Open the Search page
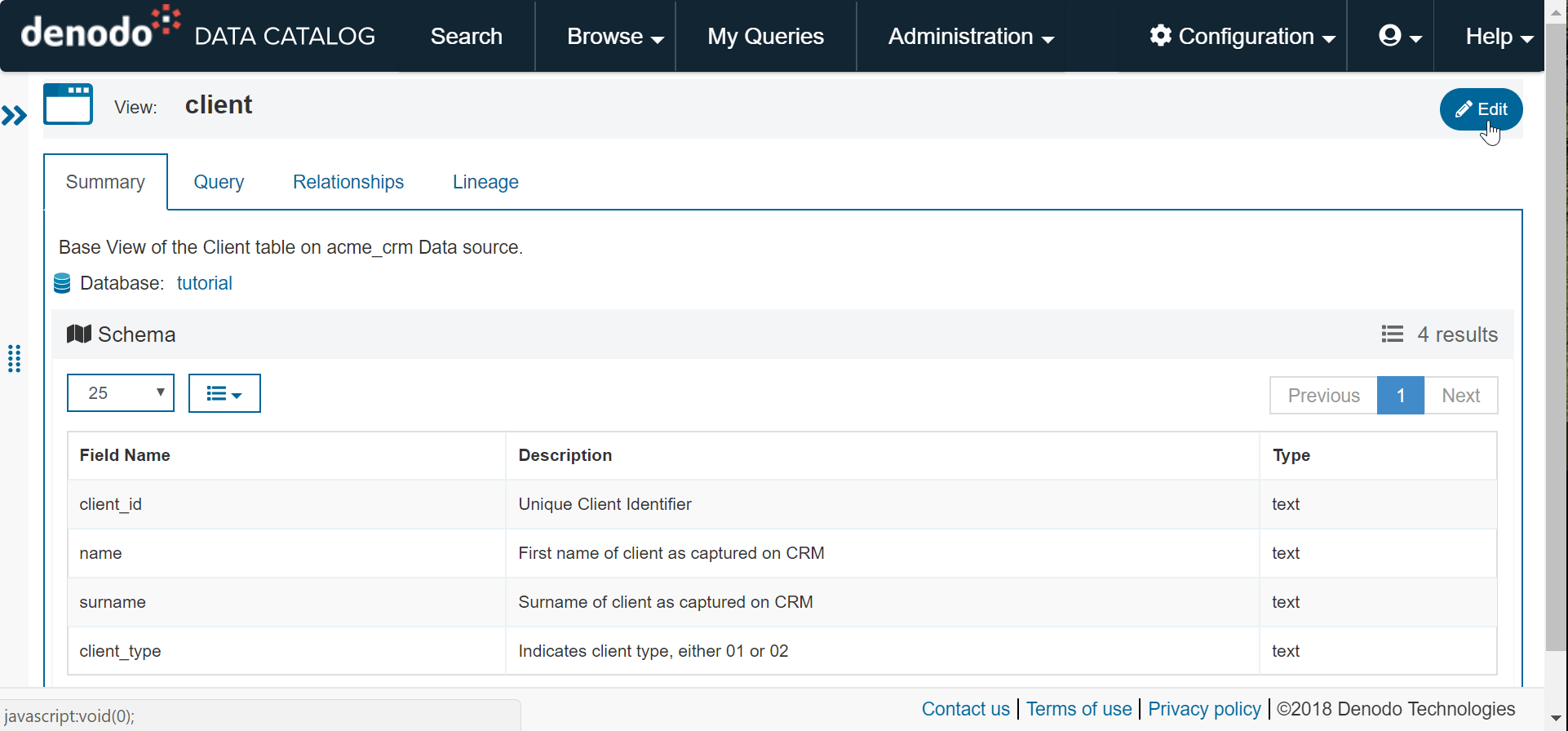The width and height of the screenshot is (1568, 731). (x=467, y=36)
